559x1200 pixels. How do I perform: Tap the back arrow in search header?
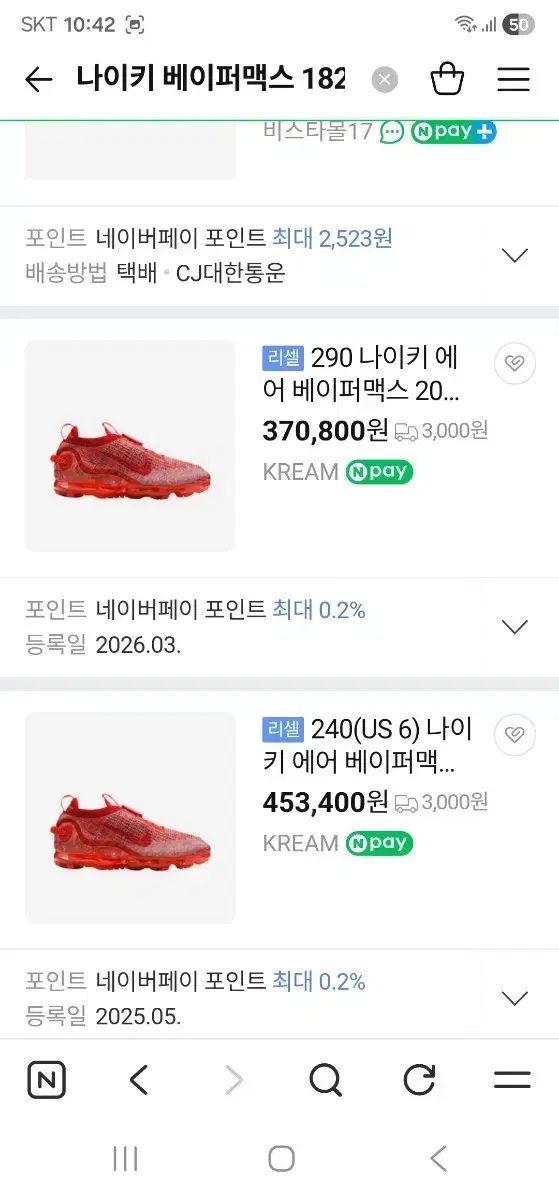(x=38, y=80)
